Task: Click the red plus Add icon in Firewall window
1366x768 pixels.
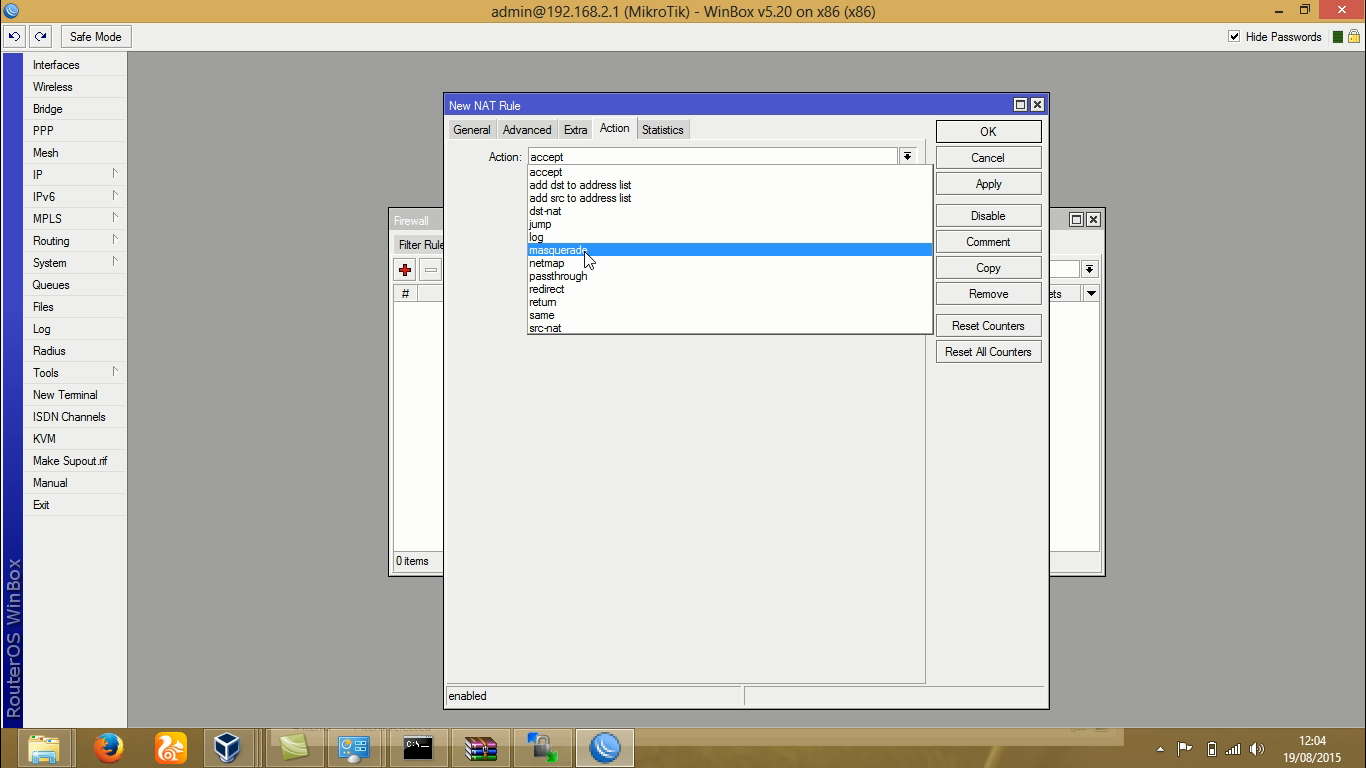Action: [x=405, y=270]
